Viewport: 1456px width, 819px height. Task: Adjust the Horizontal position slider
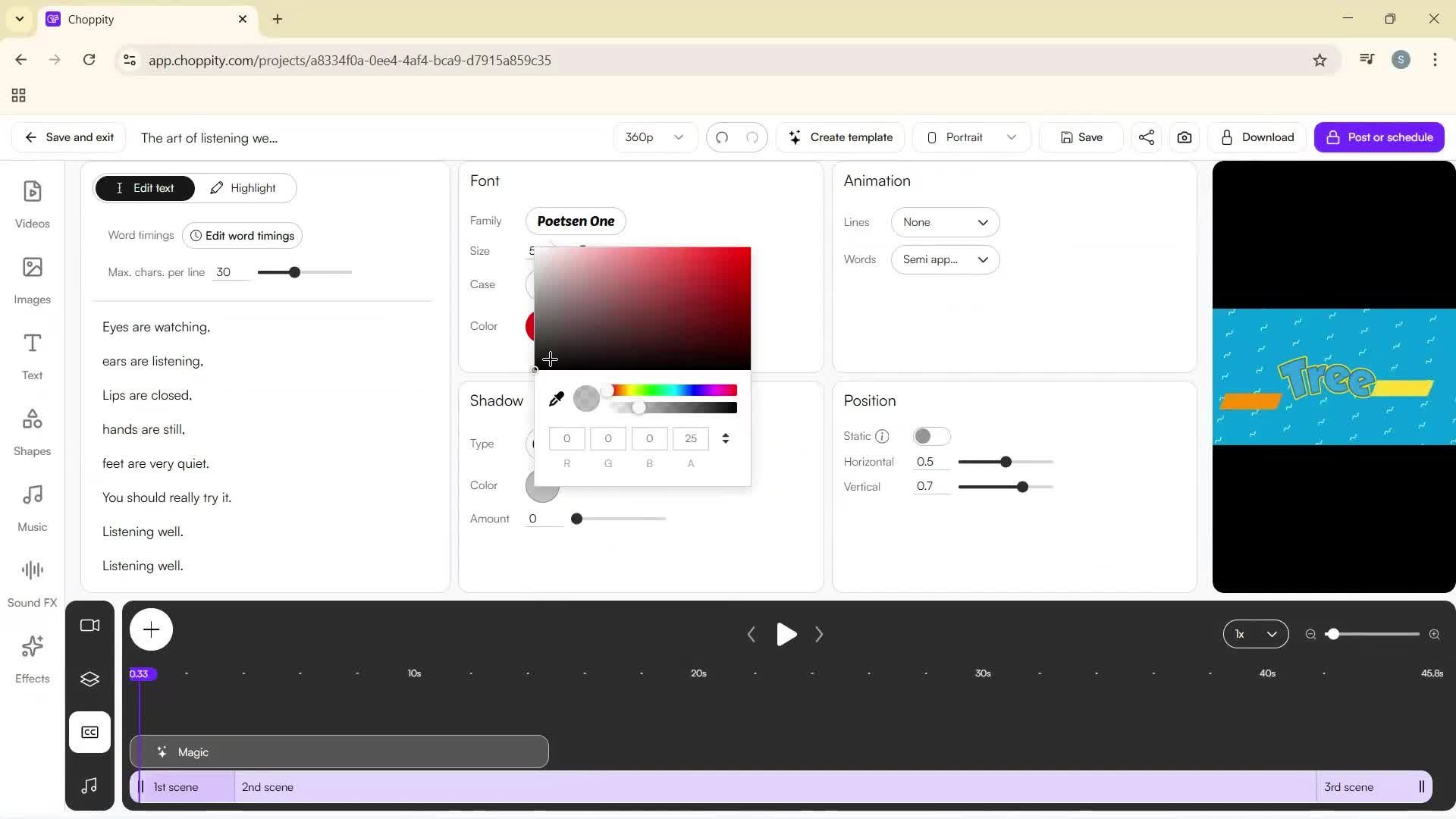coord(1006,461)
